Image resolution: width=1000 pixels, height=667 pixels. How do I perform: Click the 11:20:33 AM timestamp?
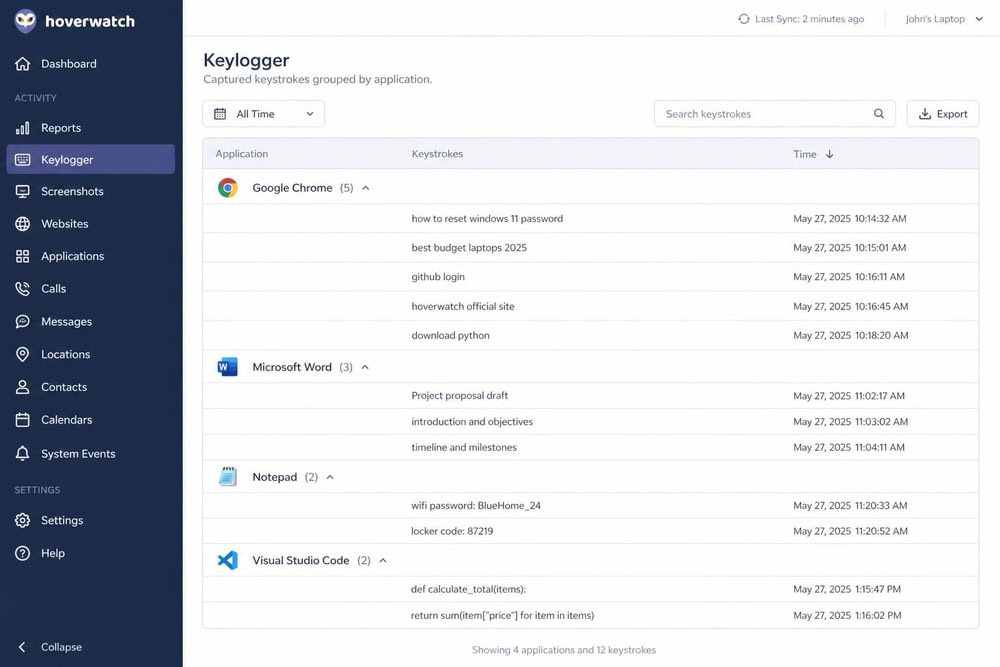point(881,505)
